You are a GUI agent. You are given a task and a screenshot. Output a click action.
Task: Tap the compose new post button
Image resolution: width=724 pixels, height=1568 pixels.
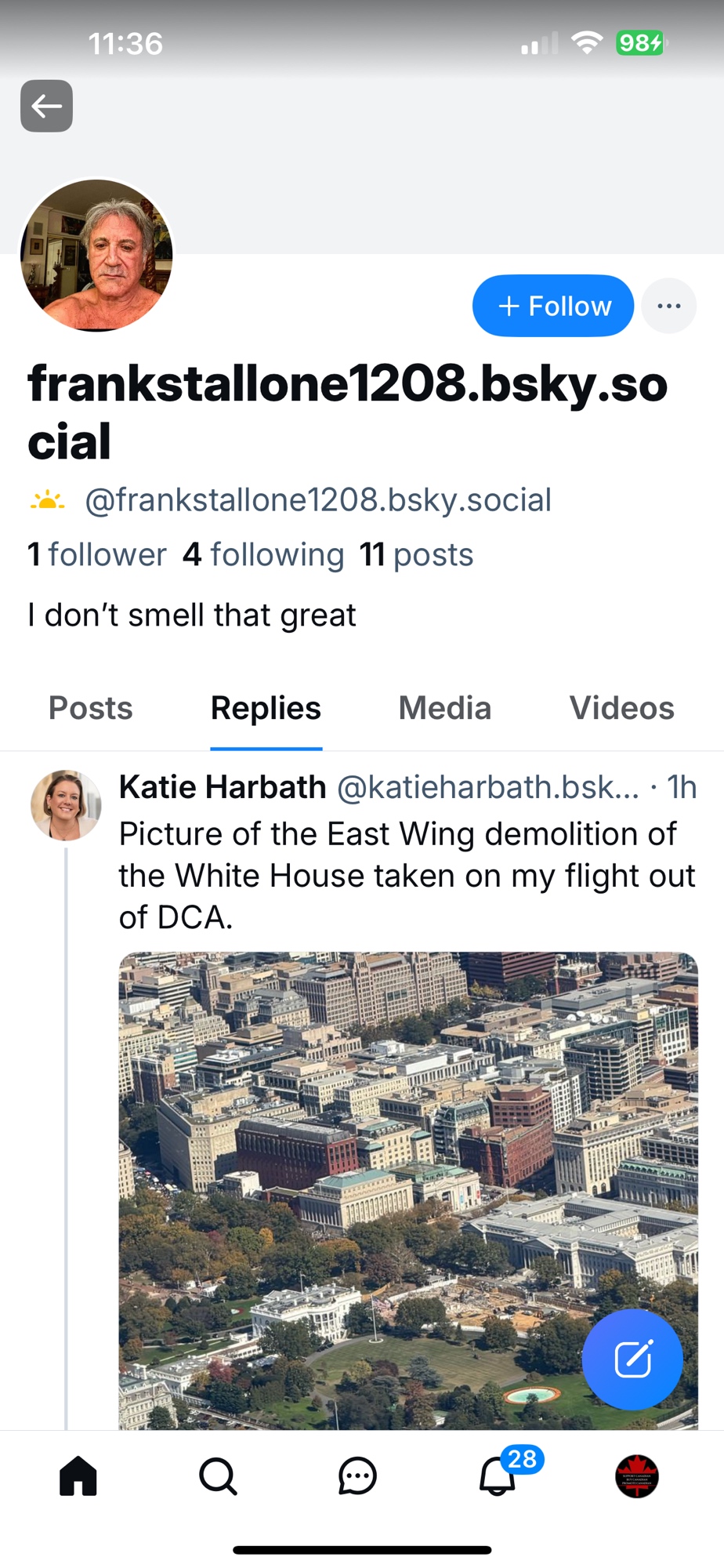pos(632,1359)
